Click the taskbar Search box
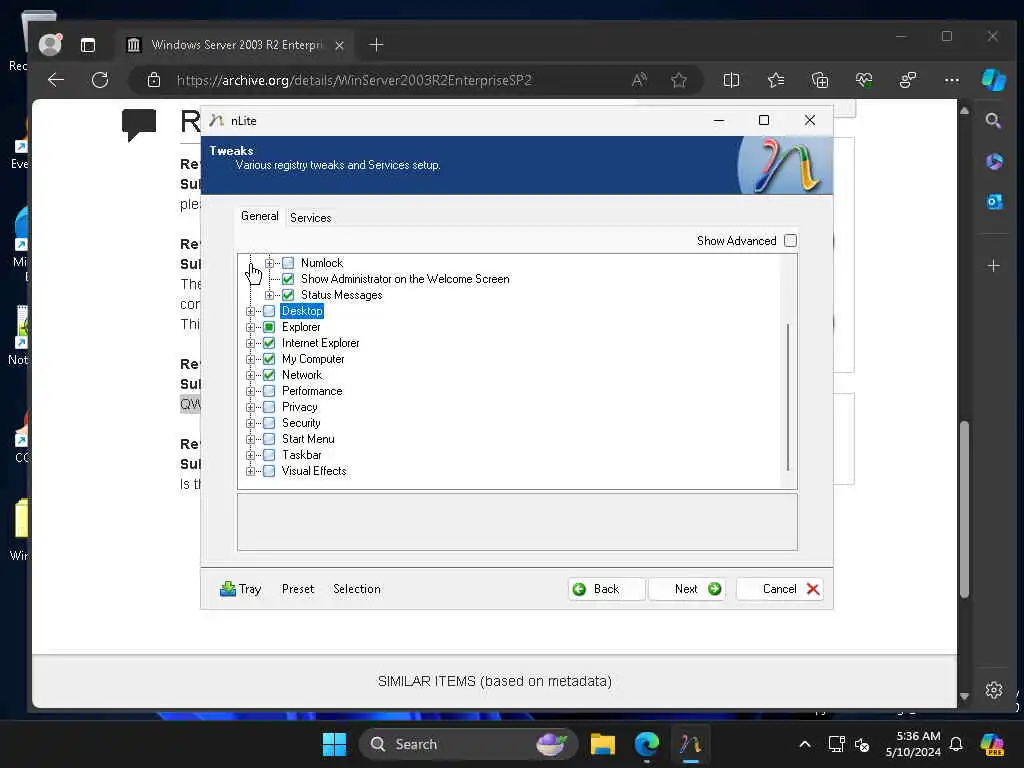Viewport: 1024px width, 768px height. tap(468, 744)
